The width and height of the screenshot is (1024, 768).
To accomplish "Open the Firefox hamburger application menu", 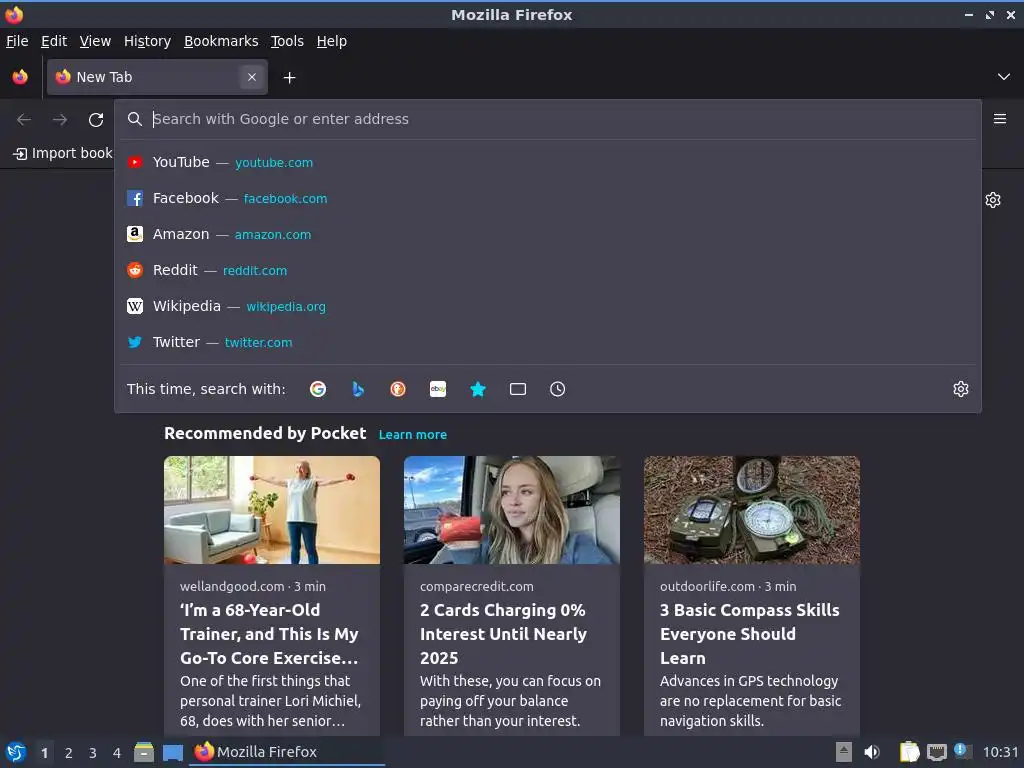I will click(1000, 119).
